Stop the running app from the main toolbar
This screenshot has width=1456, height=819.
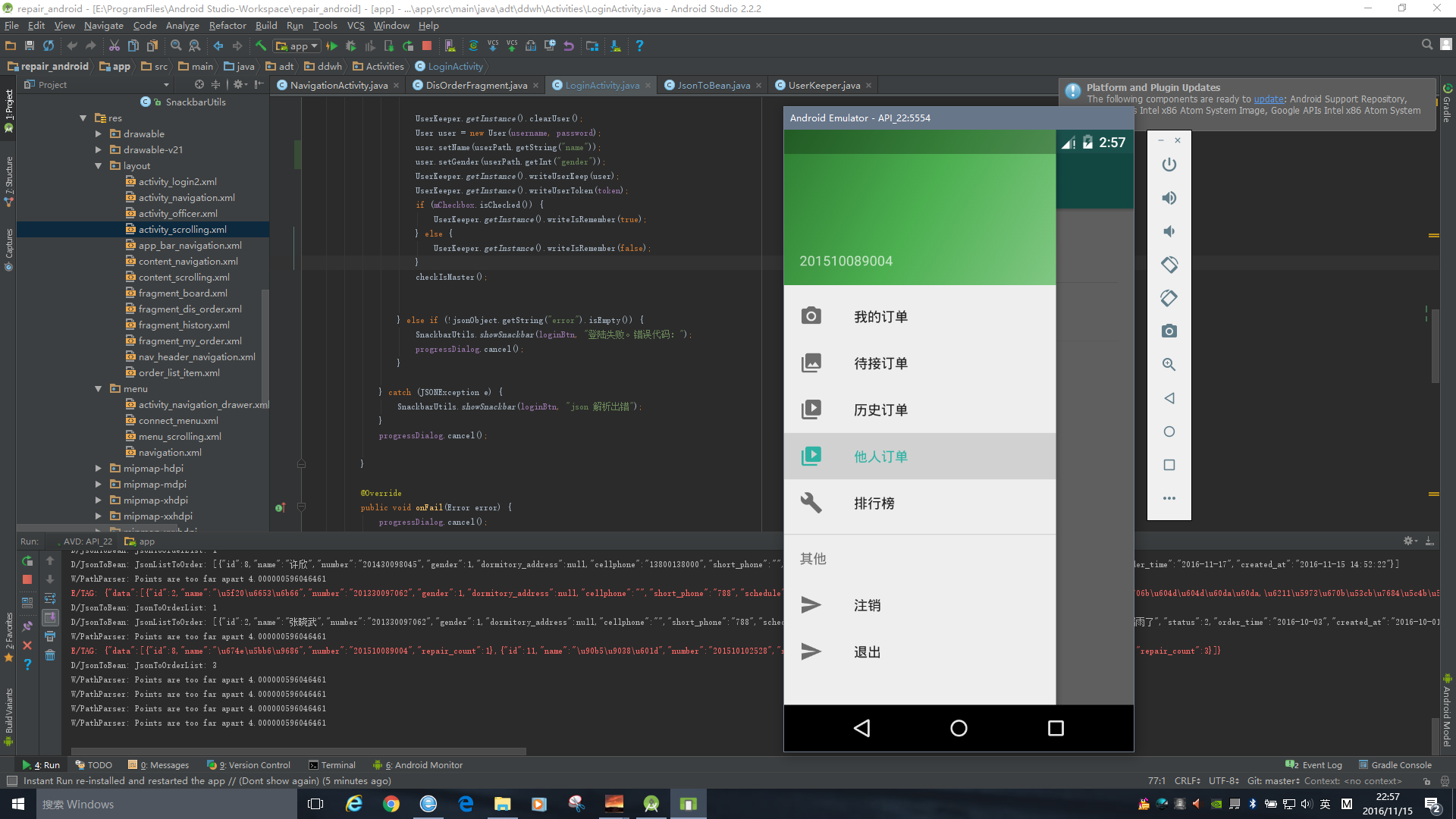click(427, 46)
